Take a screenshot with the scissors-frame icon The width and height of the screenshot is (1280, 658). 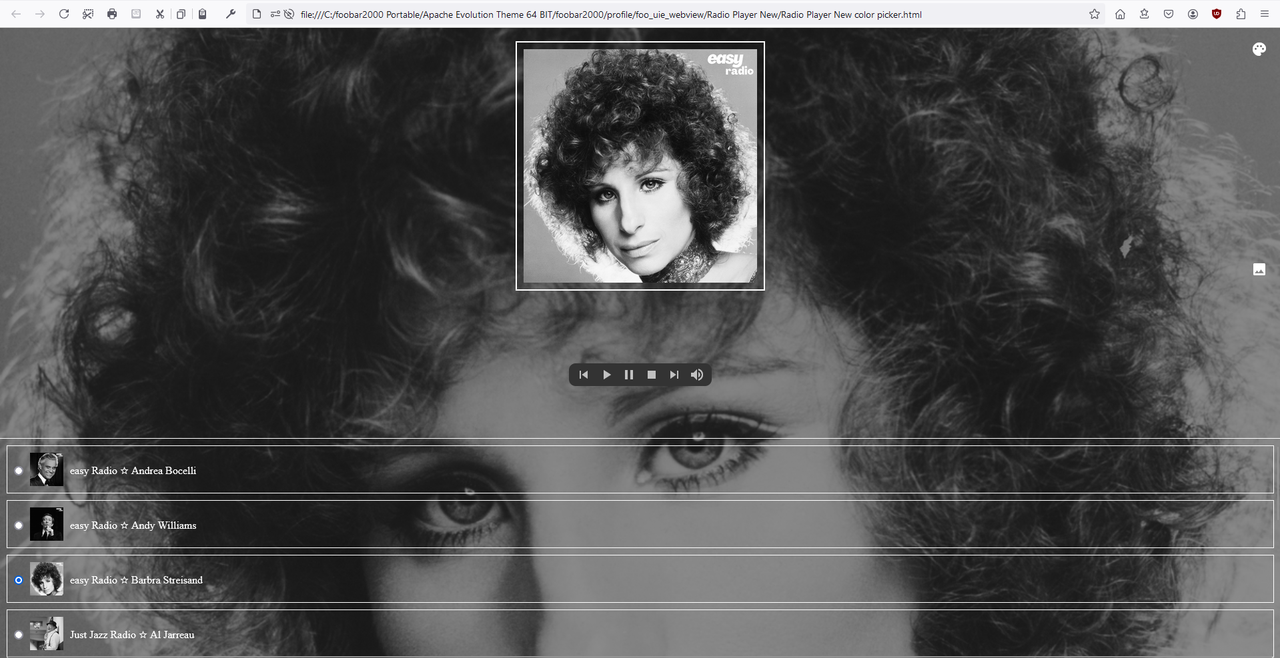click(88, 14)
